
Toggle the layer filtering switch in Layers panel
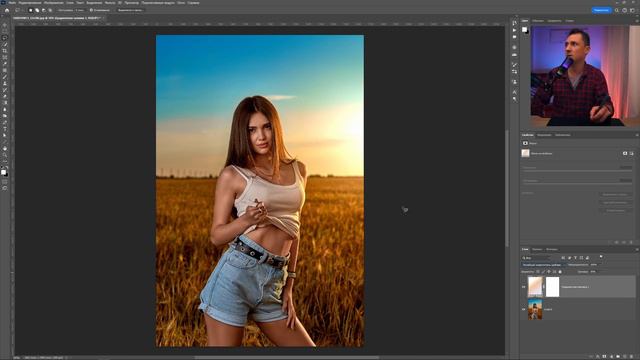(x=601, y=257)
